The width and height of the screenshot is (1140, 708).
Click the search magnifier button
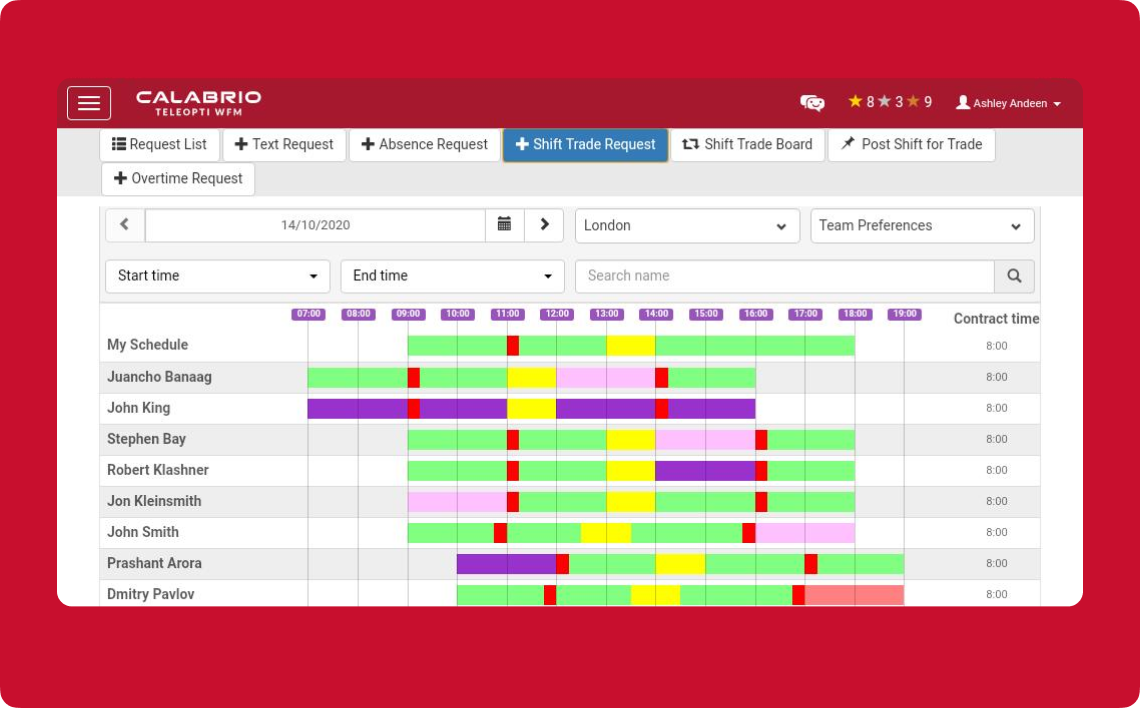[1014, 276]
